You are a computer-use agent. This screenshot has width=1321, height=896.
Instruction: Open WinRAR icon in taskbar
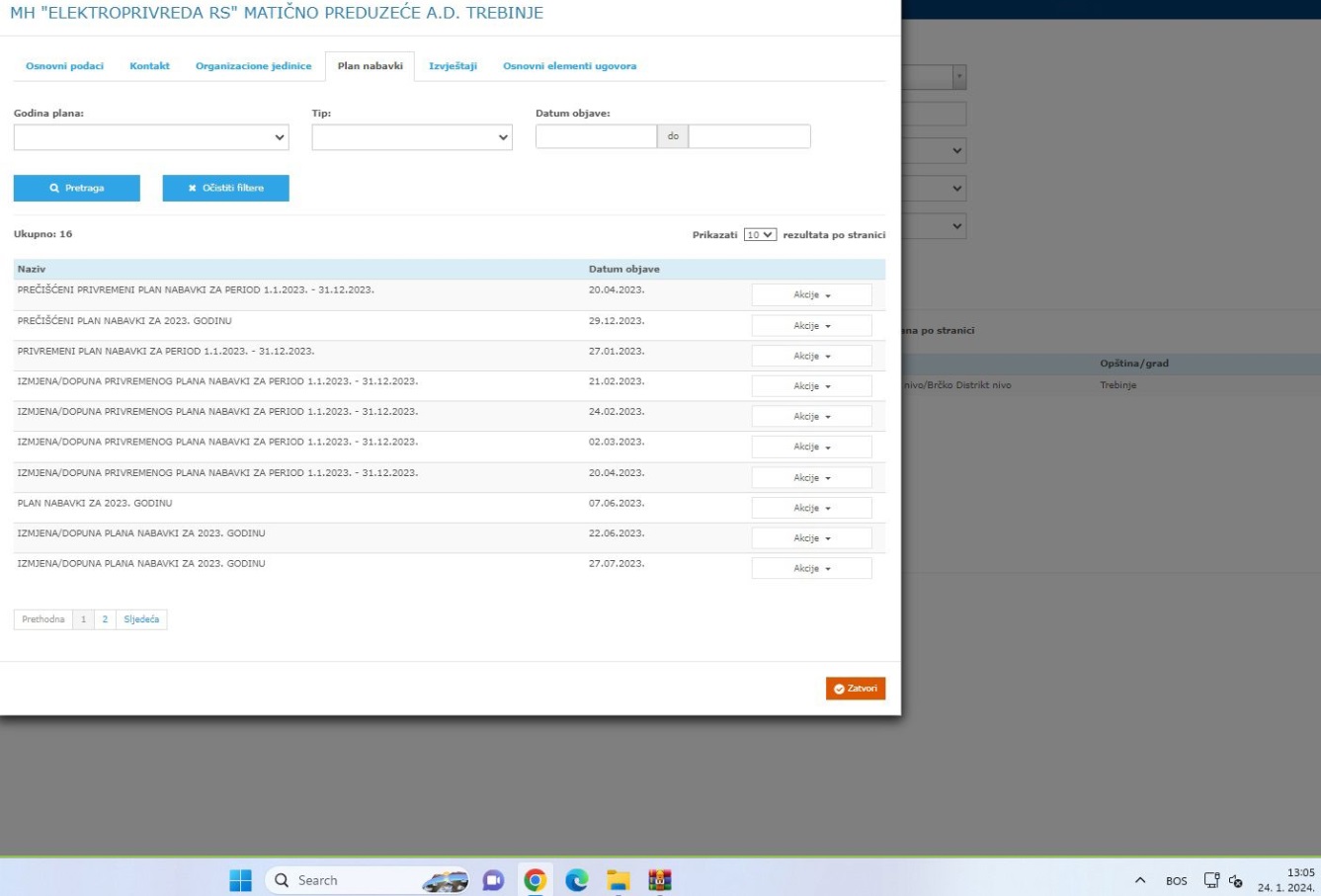[660, 880]
